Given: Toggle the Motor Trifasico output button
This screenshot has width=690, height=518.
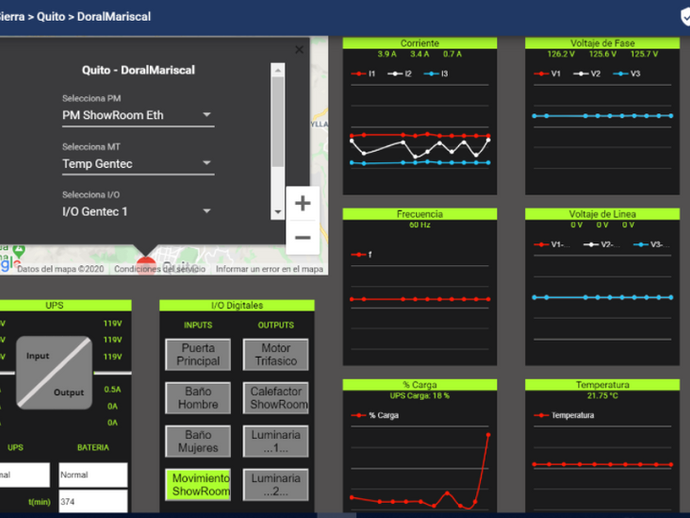Looking at the screenshot, I should [276, 354].
